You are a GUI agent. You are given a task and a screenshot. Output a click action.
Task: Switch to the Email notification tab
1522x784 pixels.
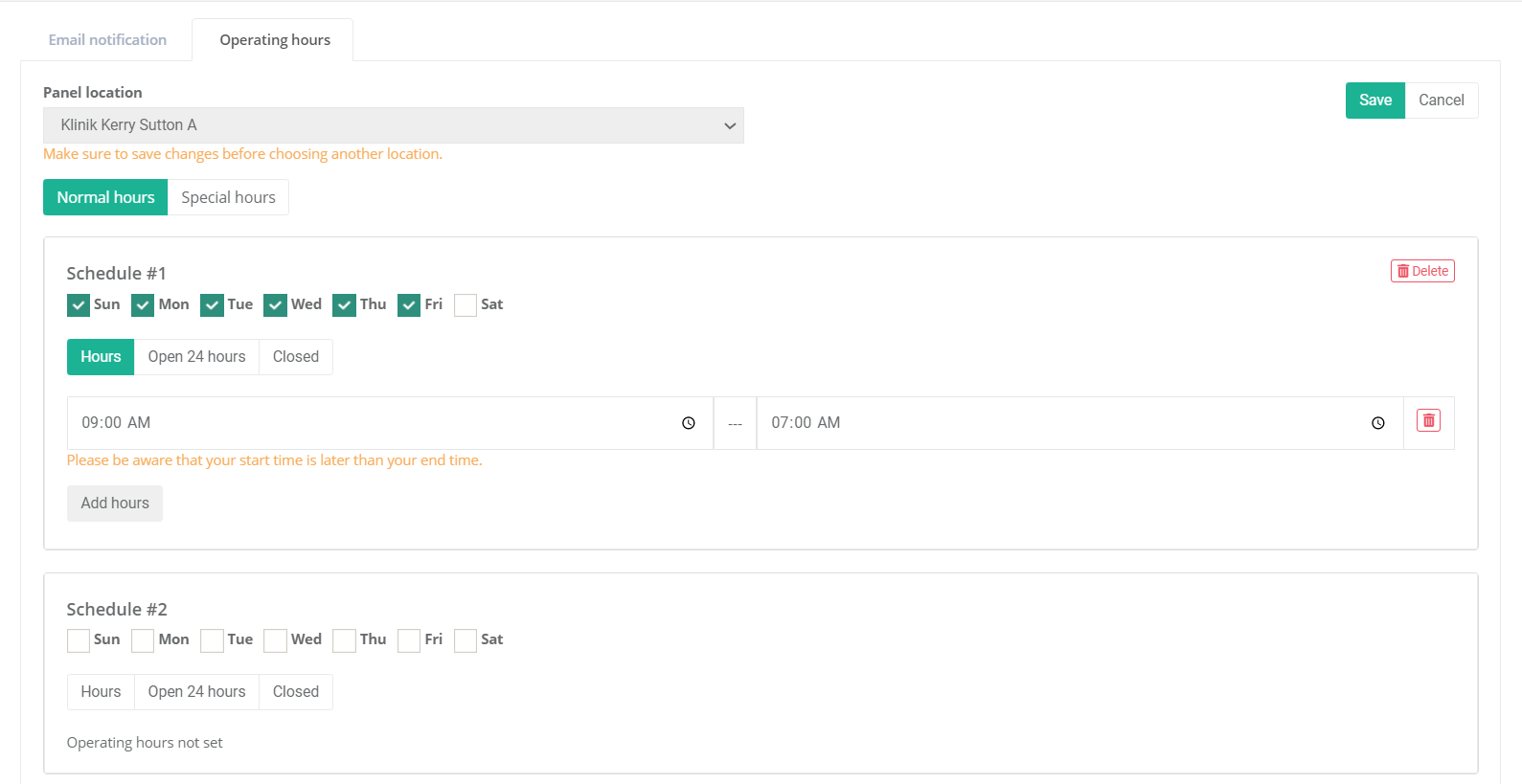pos(107,40)
